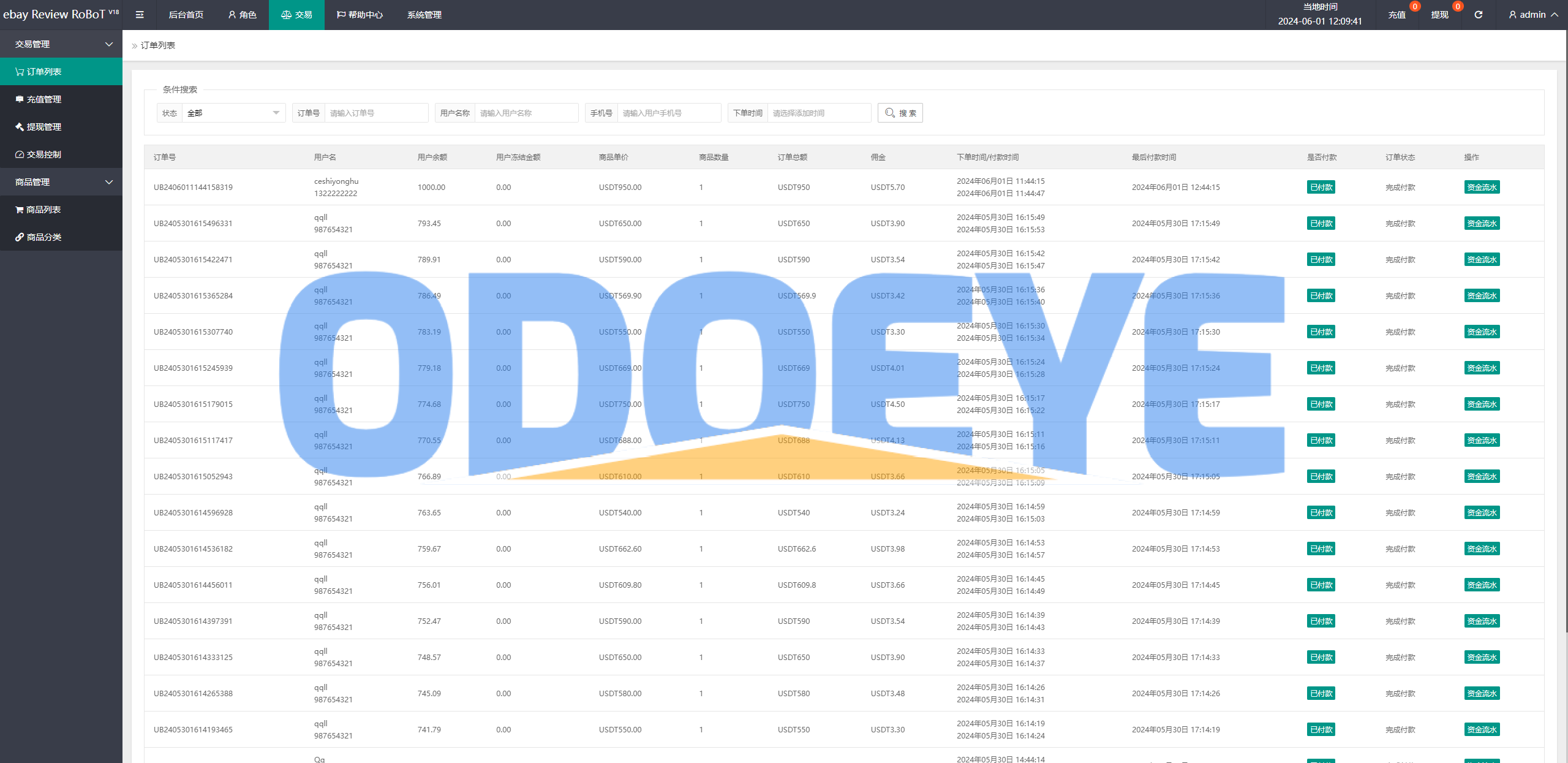Open the 下单时间 date picker field
1568x763 pixels.
pos(819,113)
